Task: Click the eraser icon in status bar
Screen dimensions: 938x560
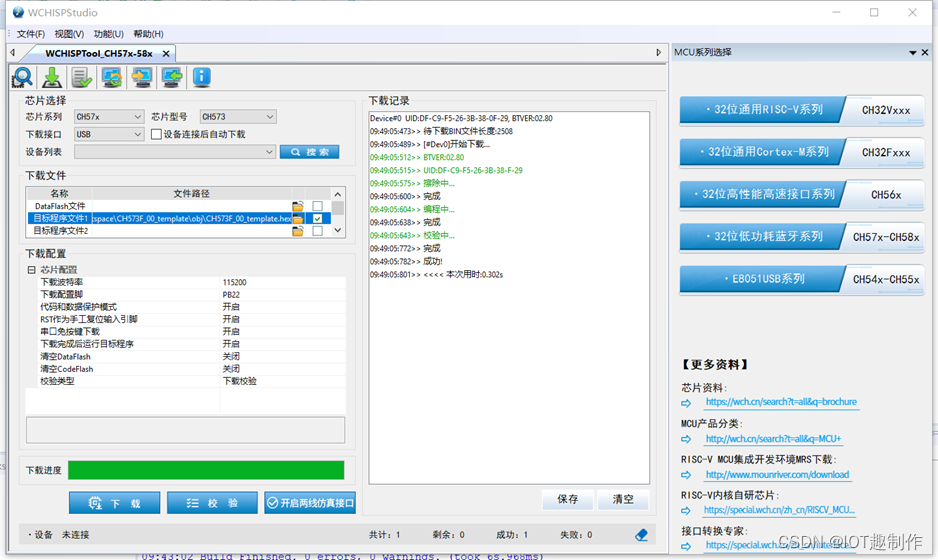Action: [641, 535]
